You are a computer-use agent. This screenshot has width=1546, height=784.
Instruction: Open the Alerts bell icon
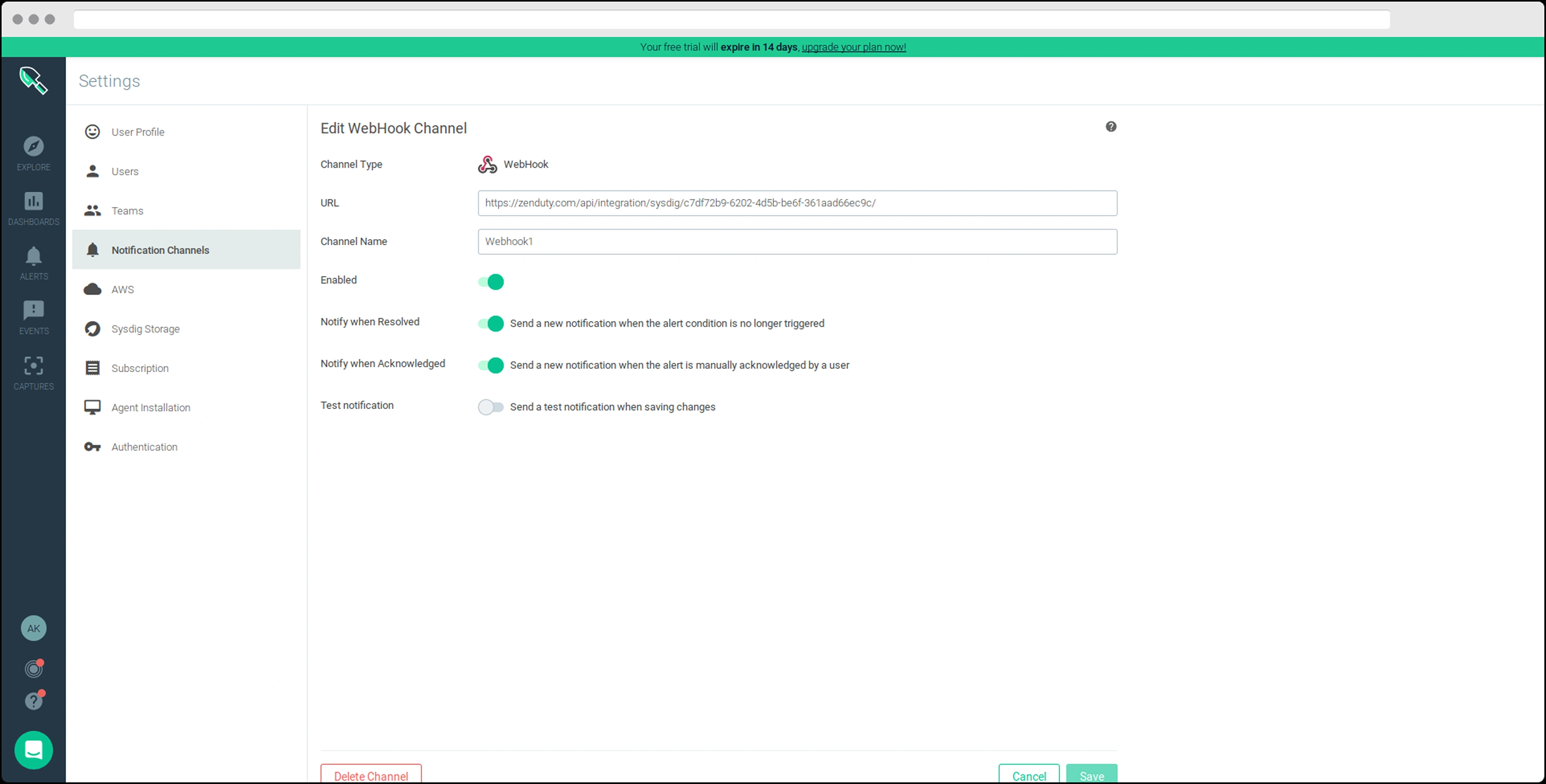(x=33, y=256)
